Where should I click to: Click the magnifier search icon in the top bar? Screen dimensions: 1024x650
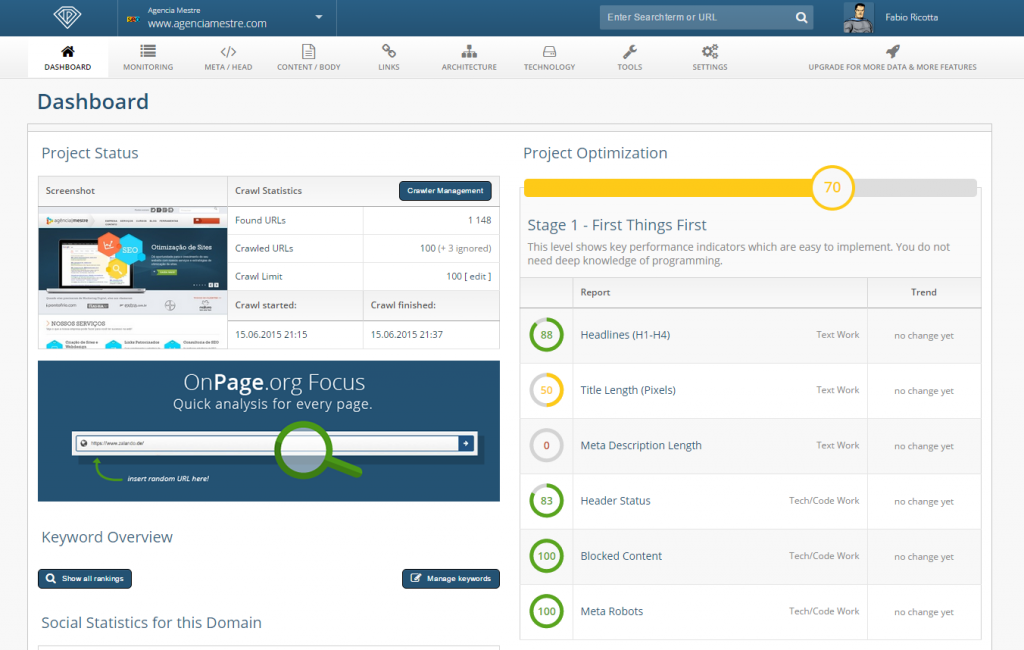click(801, 18)
